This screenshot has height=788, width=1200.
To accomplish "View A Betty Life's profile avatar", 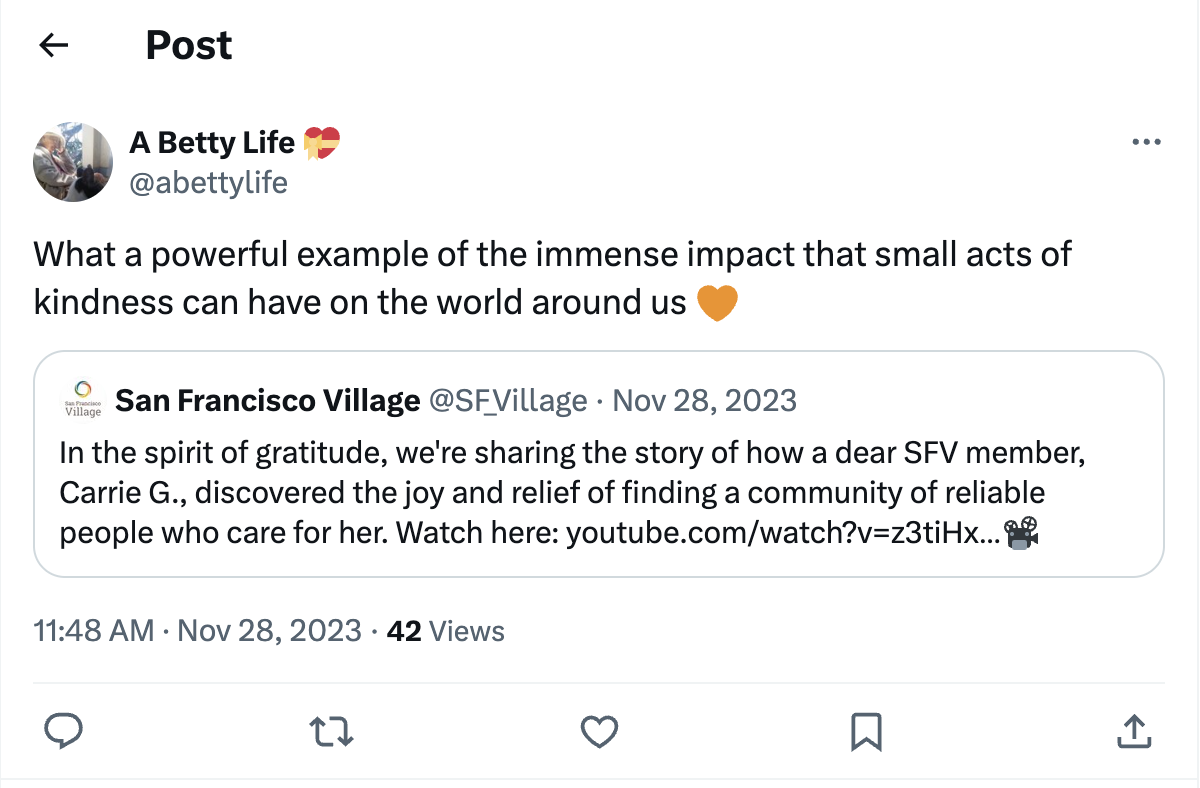I will point(73,161).
